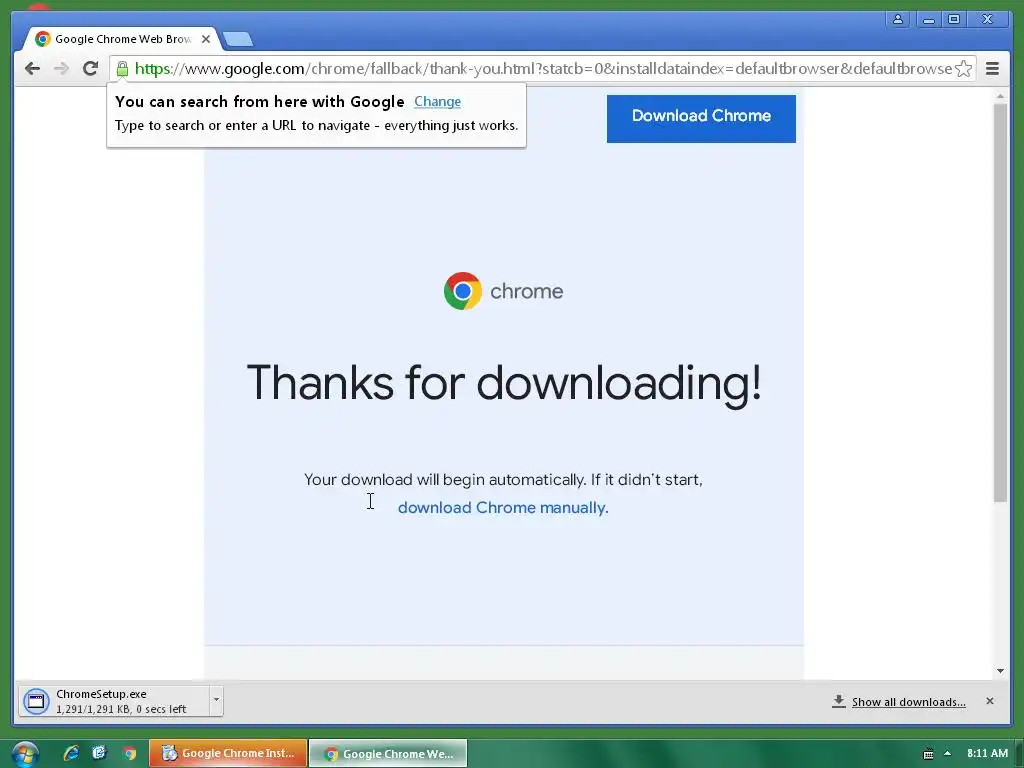This screenshot has width=1024, height=768.
Task: Click the ChromeSetup.exe file icon
Action: click(36, 701)
